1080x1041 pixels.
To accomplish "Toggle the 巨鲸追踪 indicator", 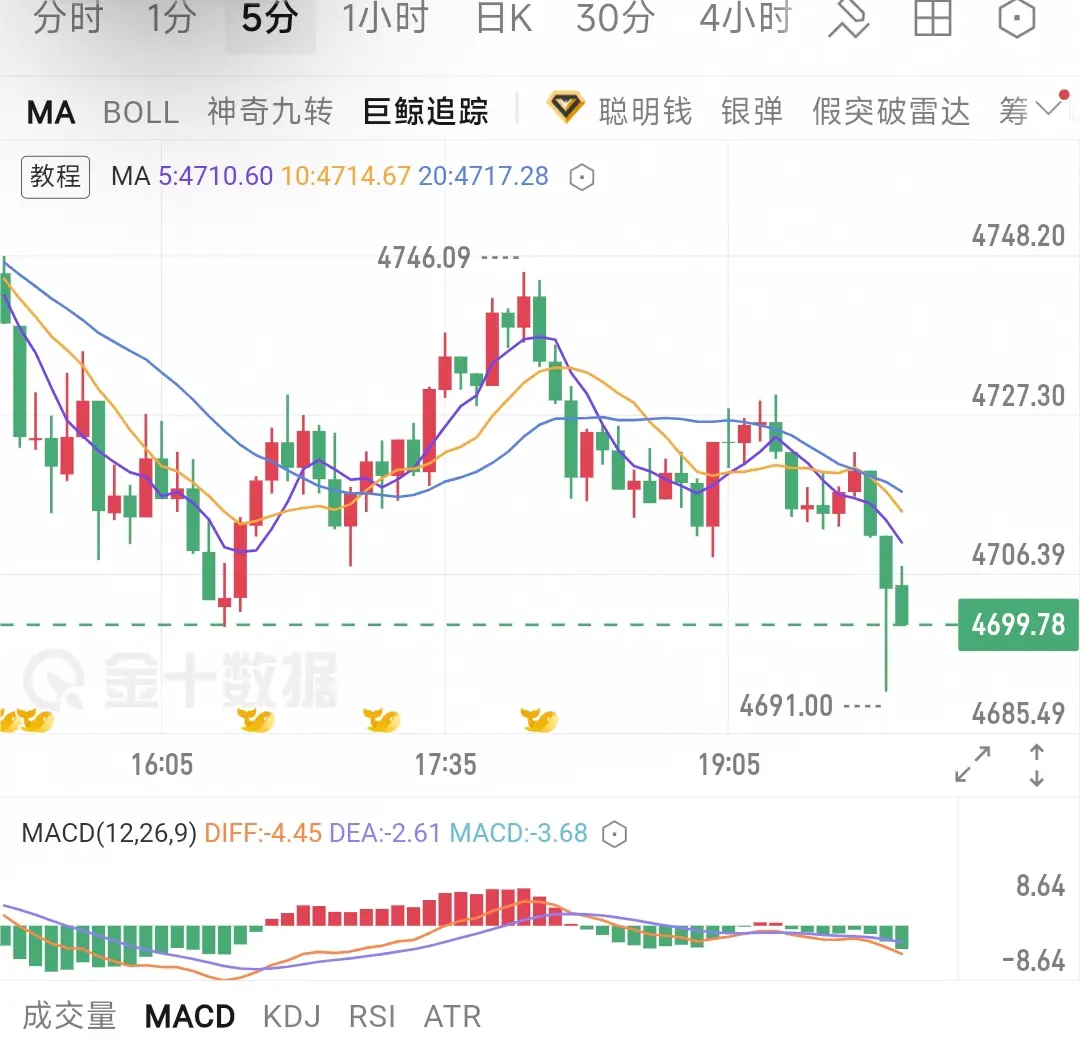I will click(x=426, y=112).
